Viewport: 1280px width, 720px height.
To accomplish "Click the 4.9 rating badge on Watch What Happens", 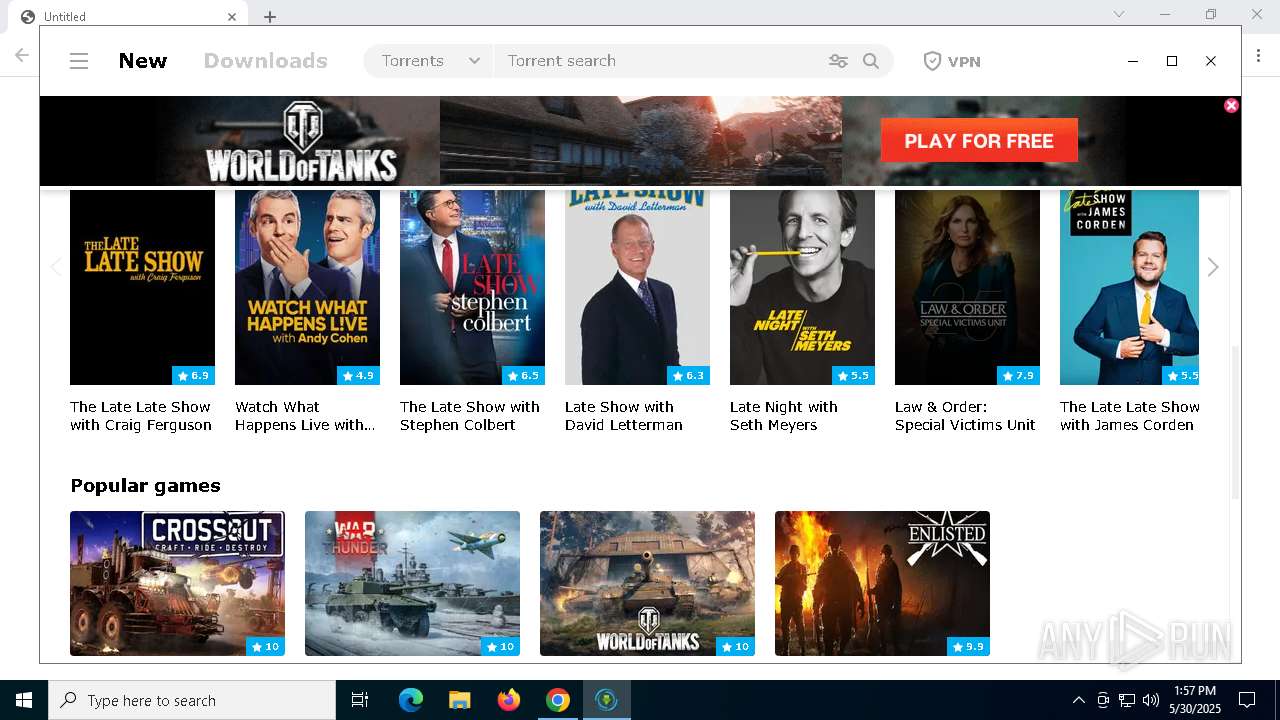I will click(x=358, y=376).
